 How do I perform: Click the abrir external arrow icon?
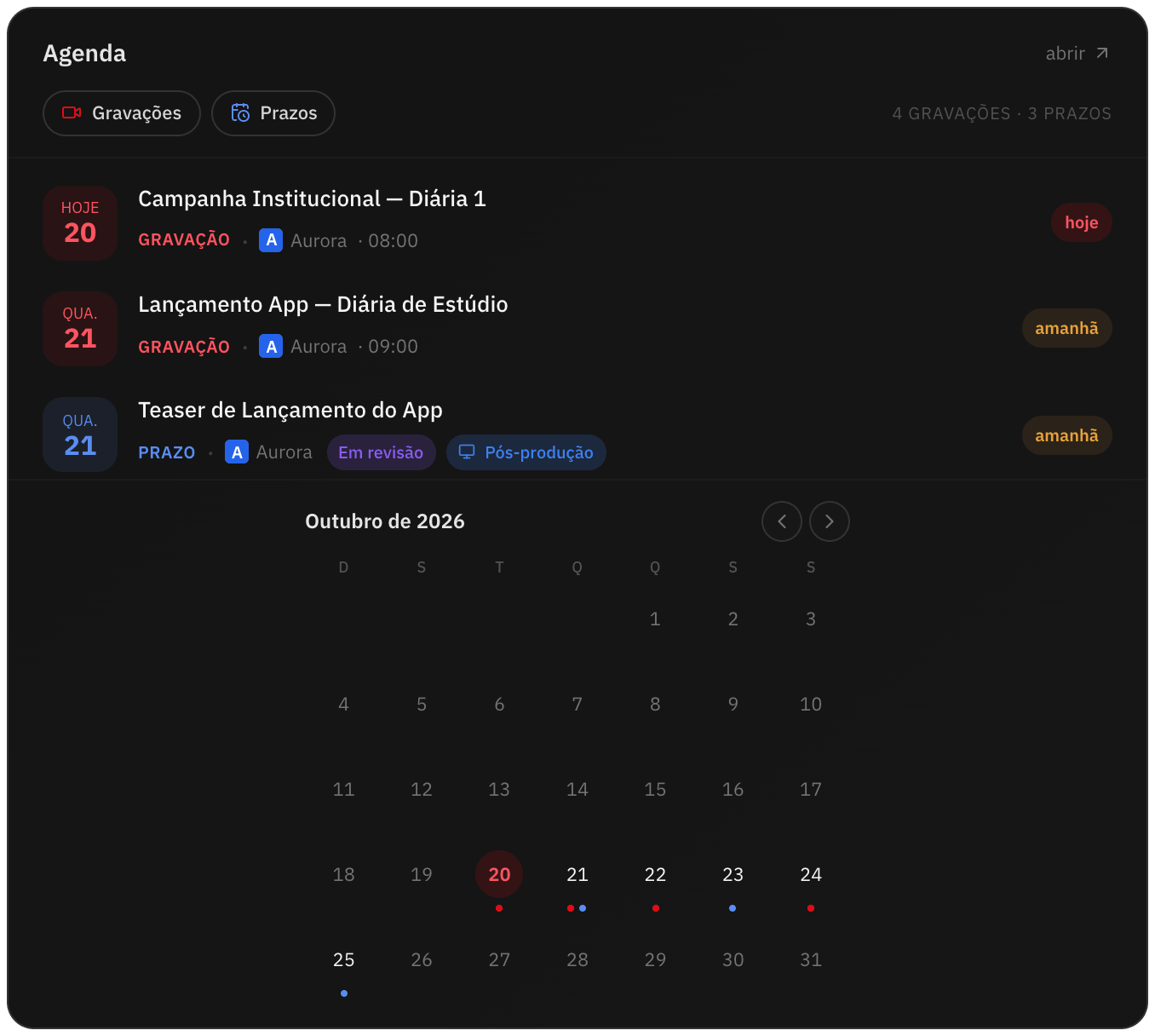pos(1102,54)
